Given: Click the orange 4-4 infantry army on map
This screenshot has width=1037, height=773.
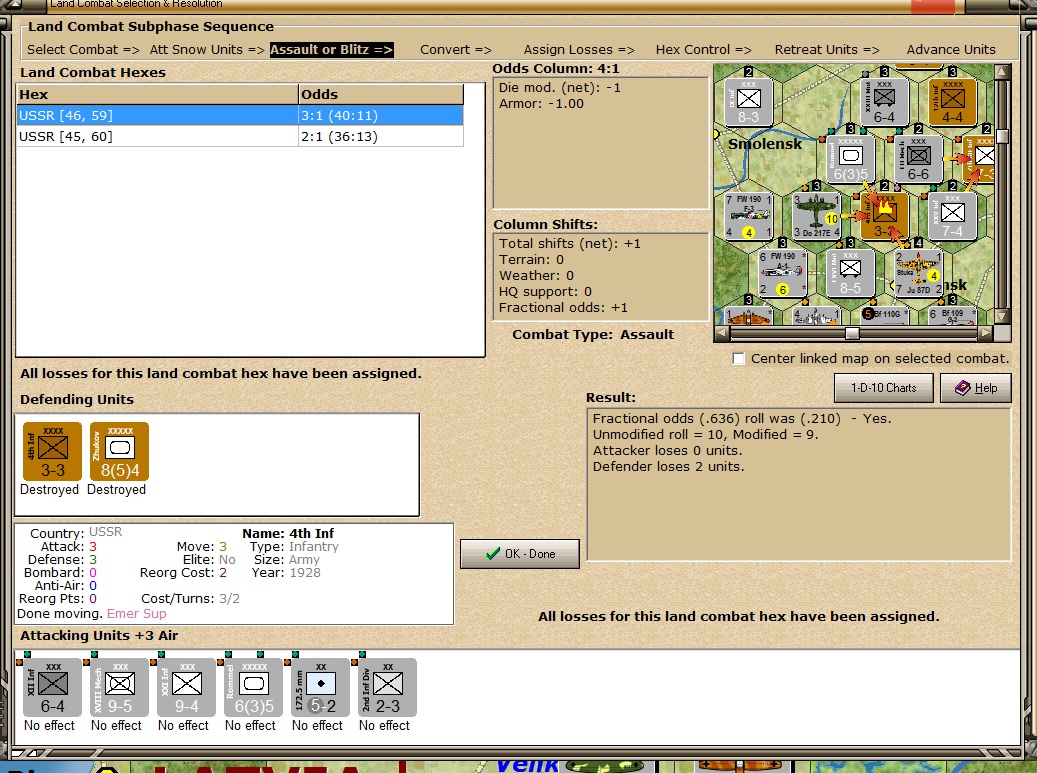Looking at the screenshot, I should click(x=952, y=101).
